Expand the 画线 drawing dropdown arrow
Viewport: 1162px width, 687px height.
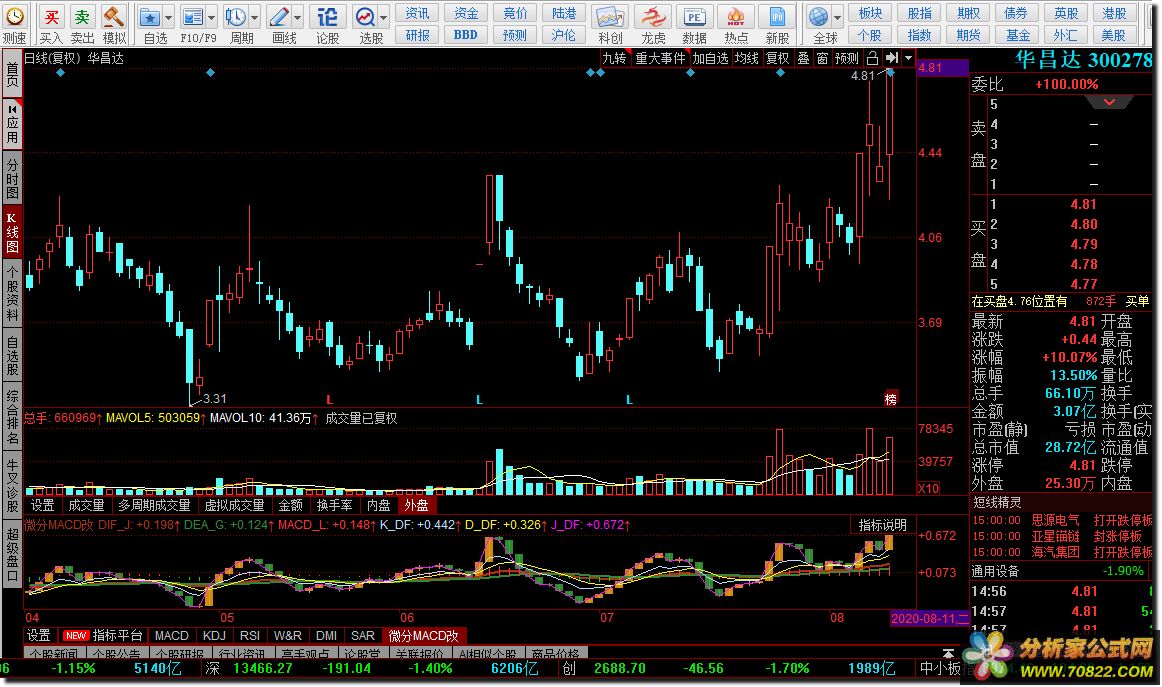coord(297,16)
